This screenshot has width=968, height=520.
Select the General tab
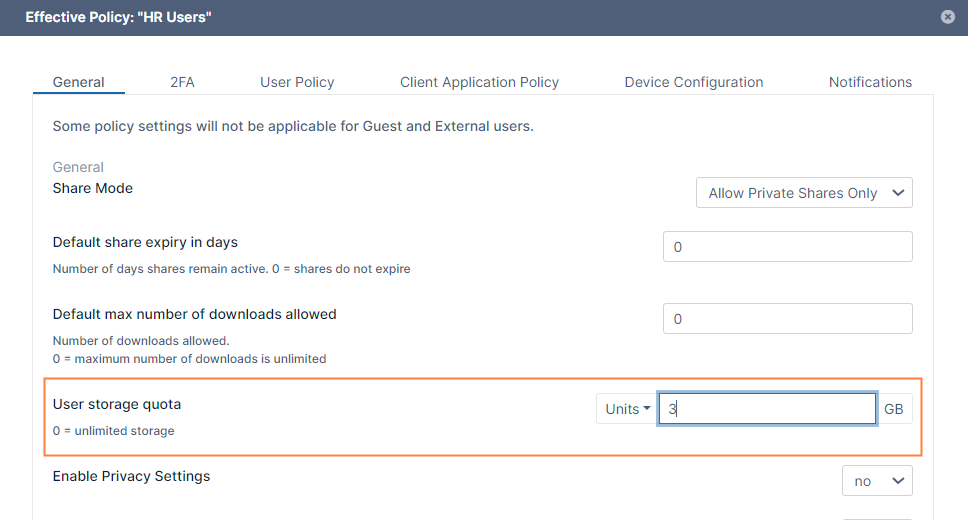(x=79, y=82)
